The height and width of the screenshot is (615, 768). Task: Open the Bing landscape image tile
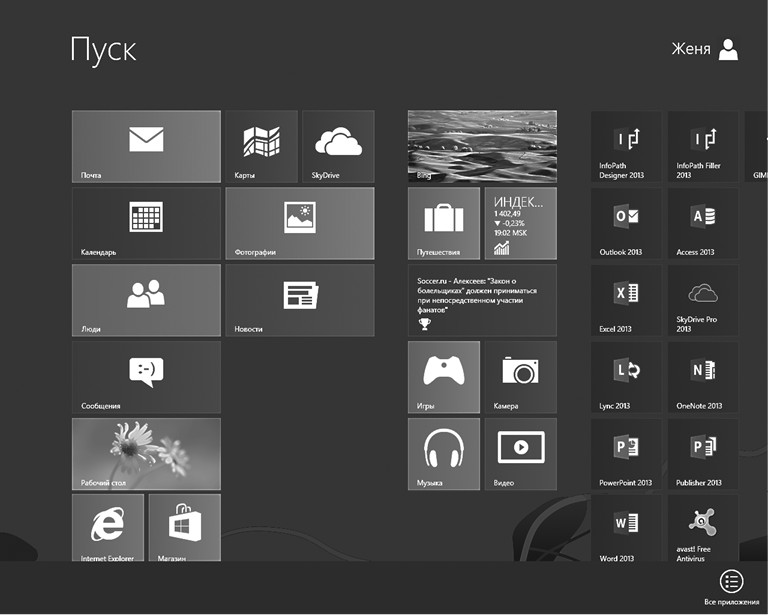482,146
